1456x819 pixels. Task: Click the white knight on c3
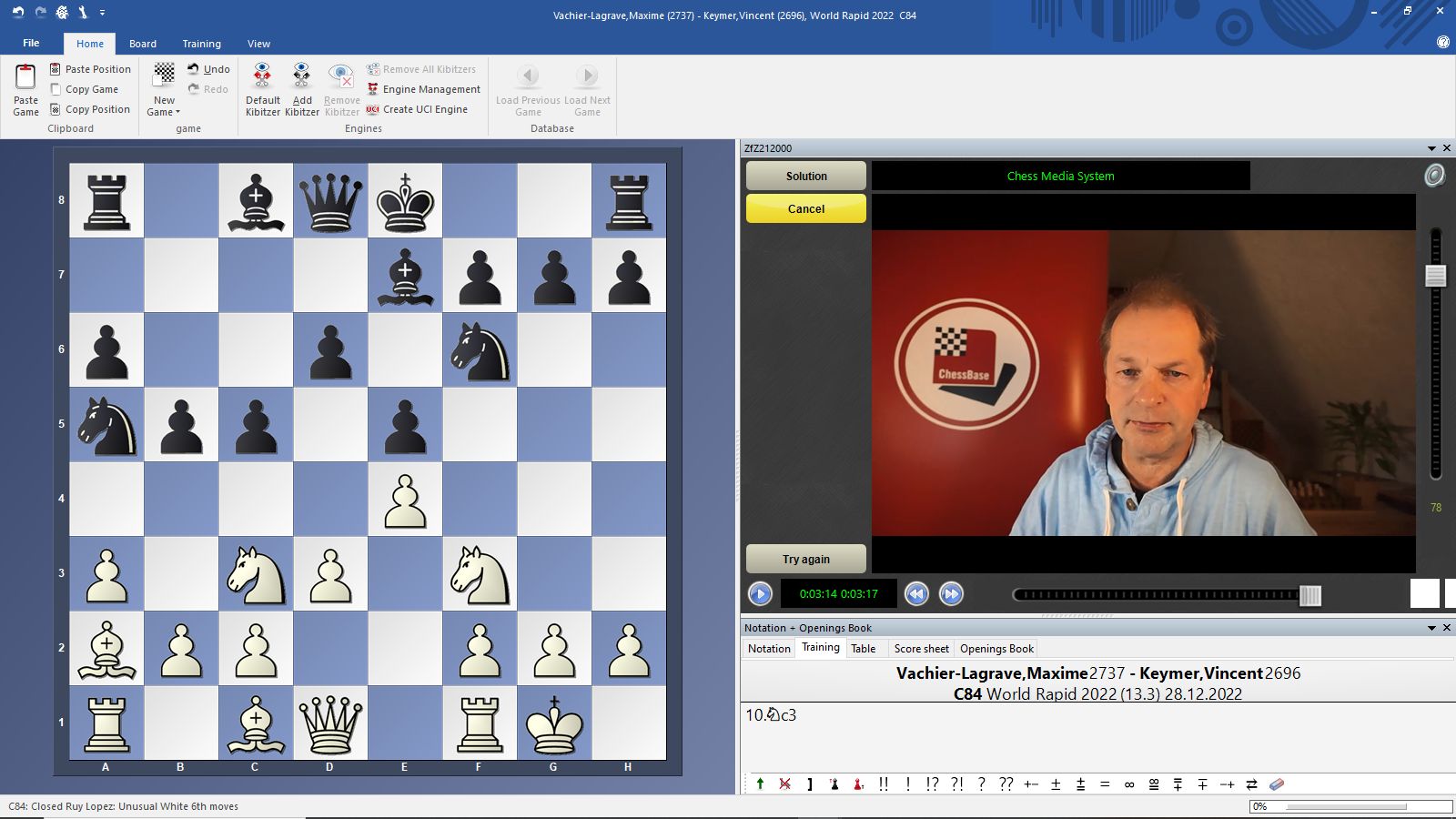coord(256,573)
